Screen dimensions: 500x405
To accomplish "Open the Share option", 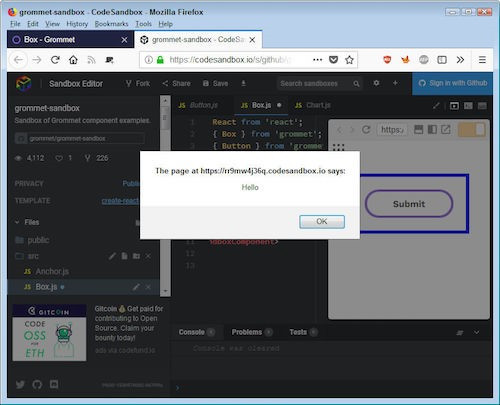I will pos(176,83).
